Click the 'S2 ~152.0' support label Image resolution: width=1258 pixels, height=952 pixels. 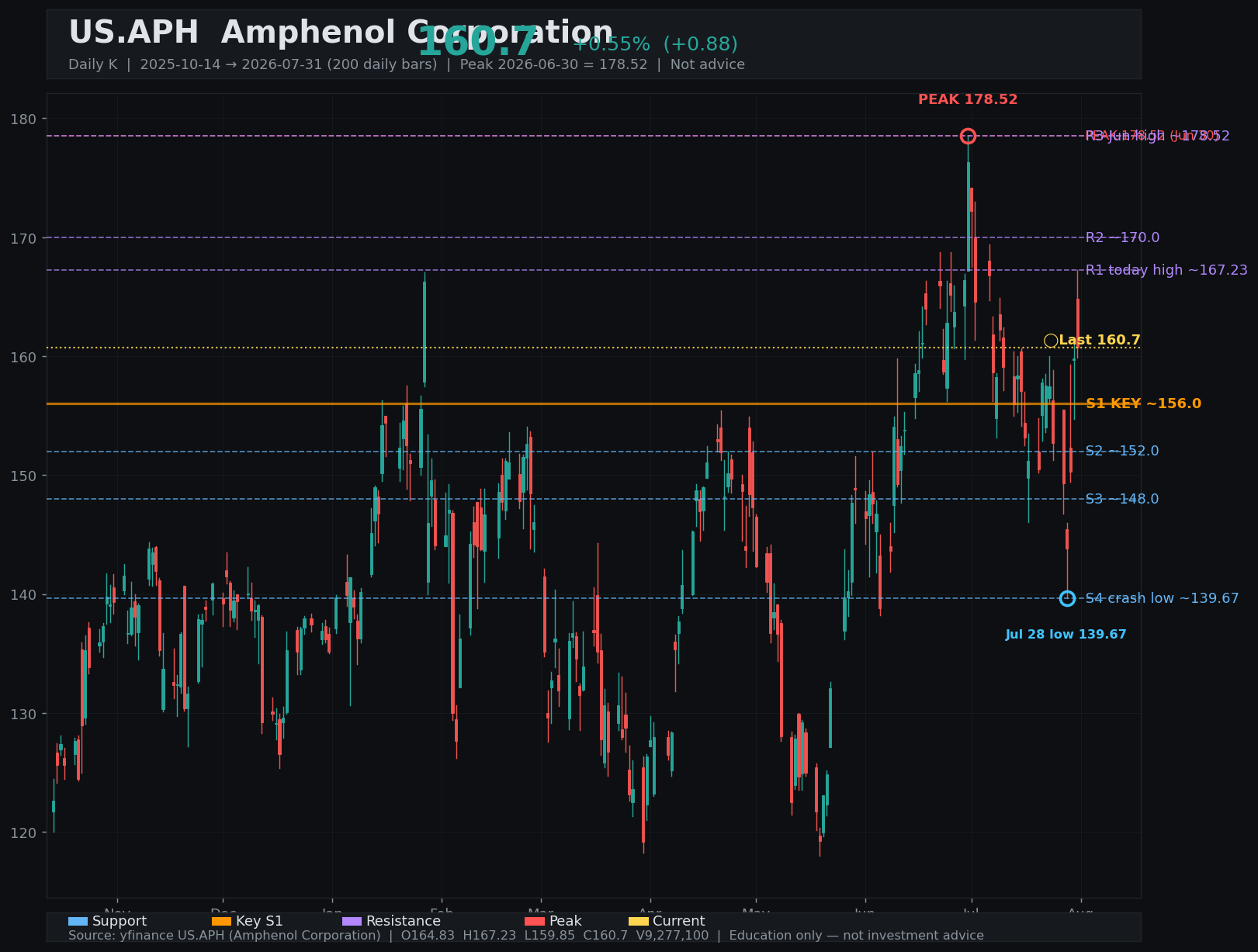coord(1122,451)
